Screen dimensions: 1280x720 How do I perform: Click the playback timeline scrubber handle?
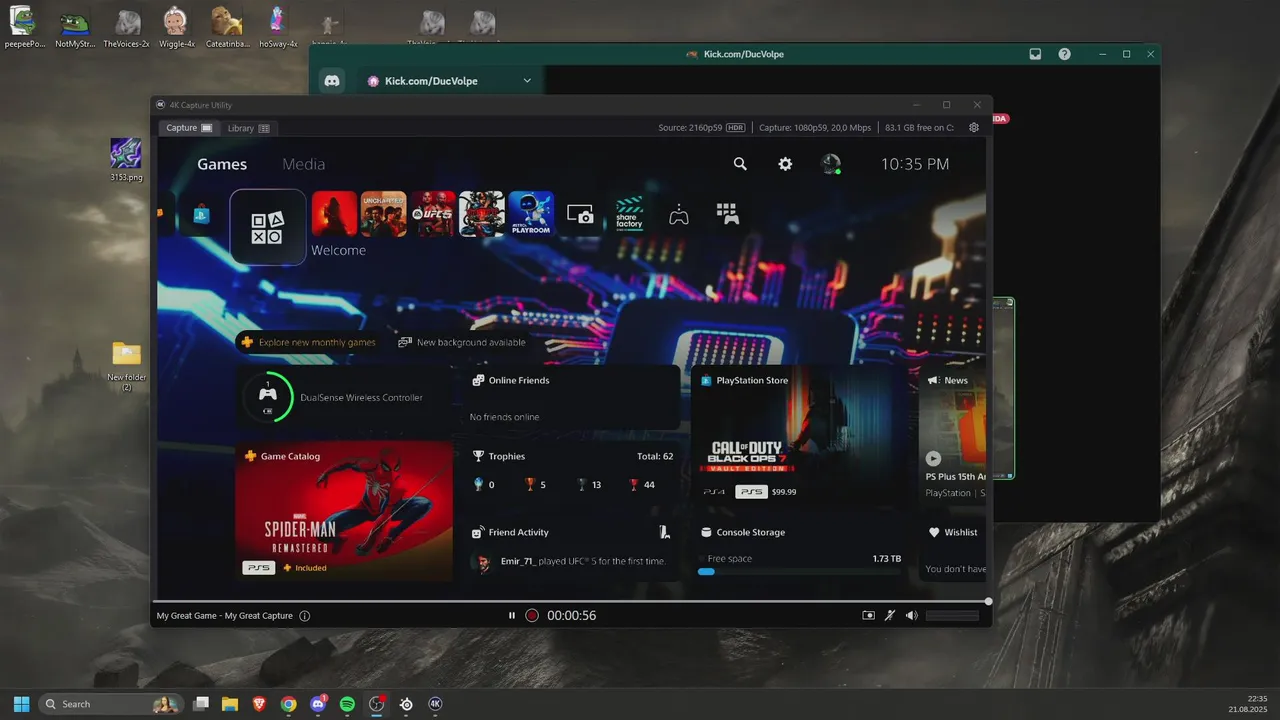click(988, 601)
